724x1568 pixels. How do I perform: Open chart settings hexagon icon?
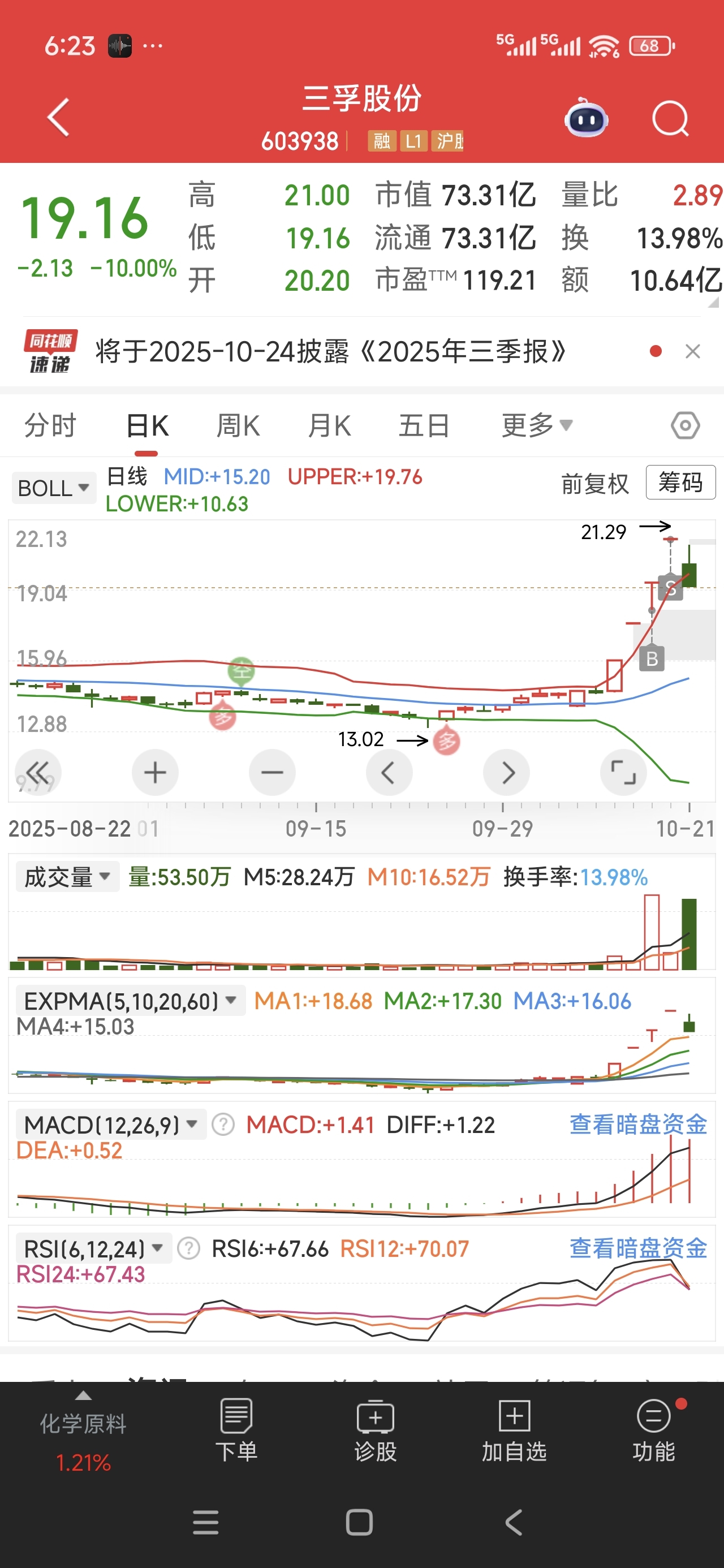[x=685, y=425]
